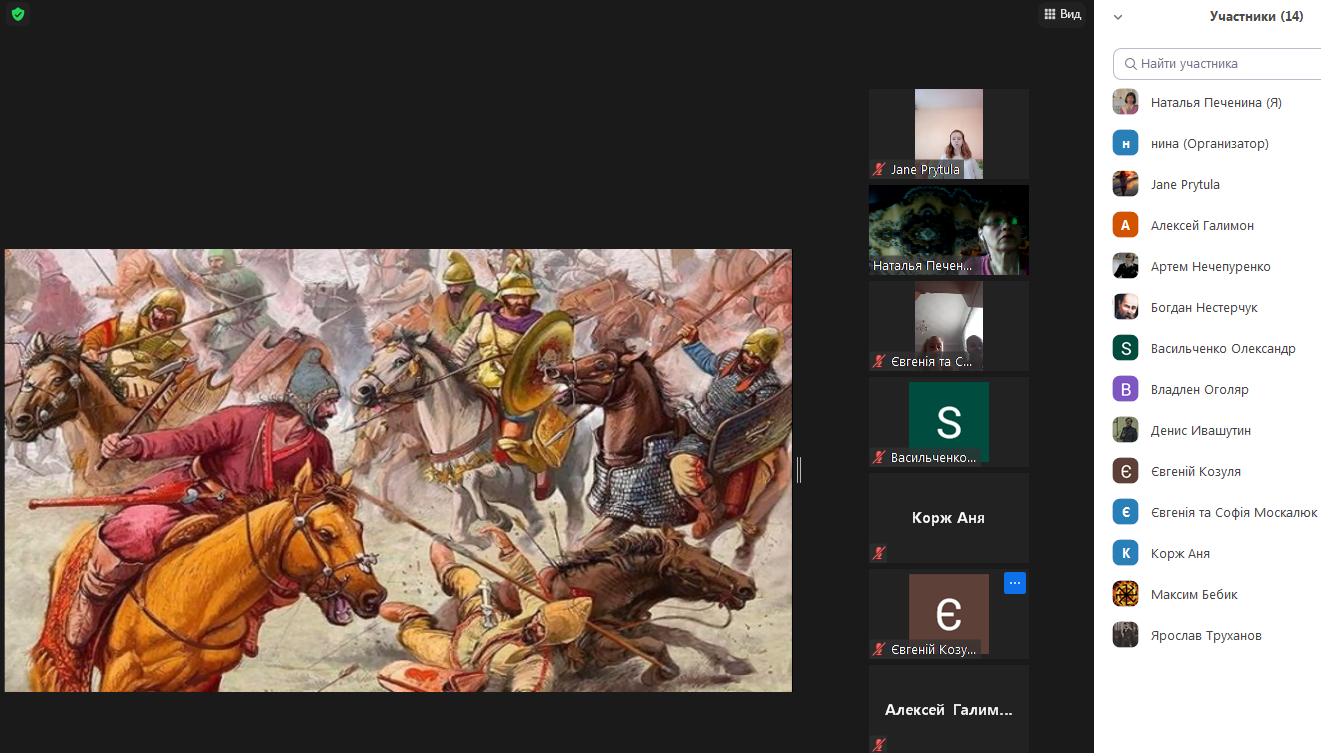Click muted microphone icon on Алексей Галим... tile

pyautogui.click(x=879, y=745)
